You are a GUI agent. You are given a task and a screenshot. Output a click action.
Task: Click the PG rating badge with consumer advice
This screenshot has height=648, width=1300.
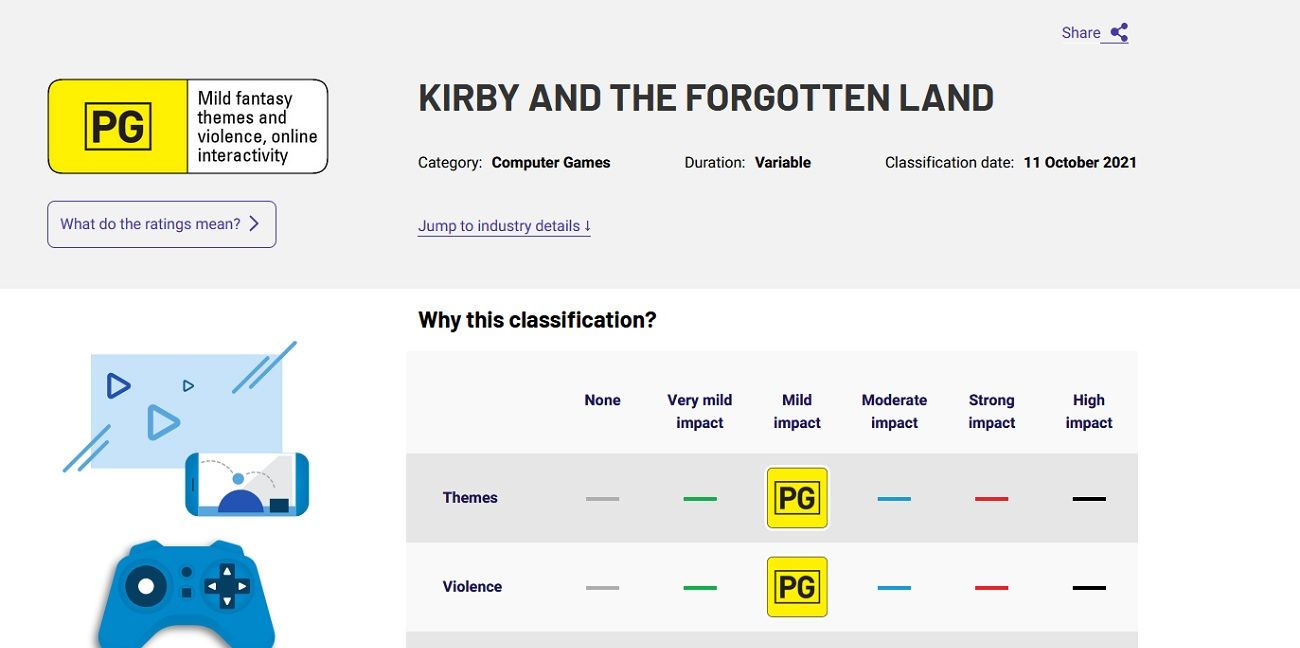tap(188, 126)
